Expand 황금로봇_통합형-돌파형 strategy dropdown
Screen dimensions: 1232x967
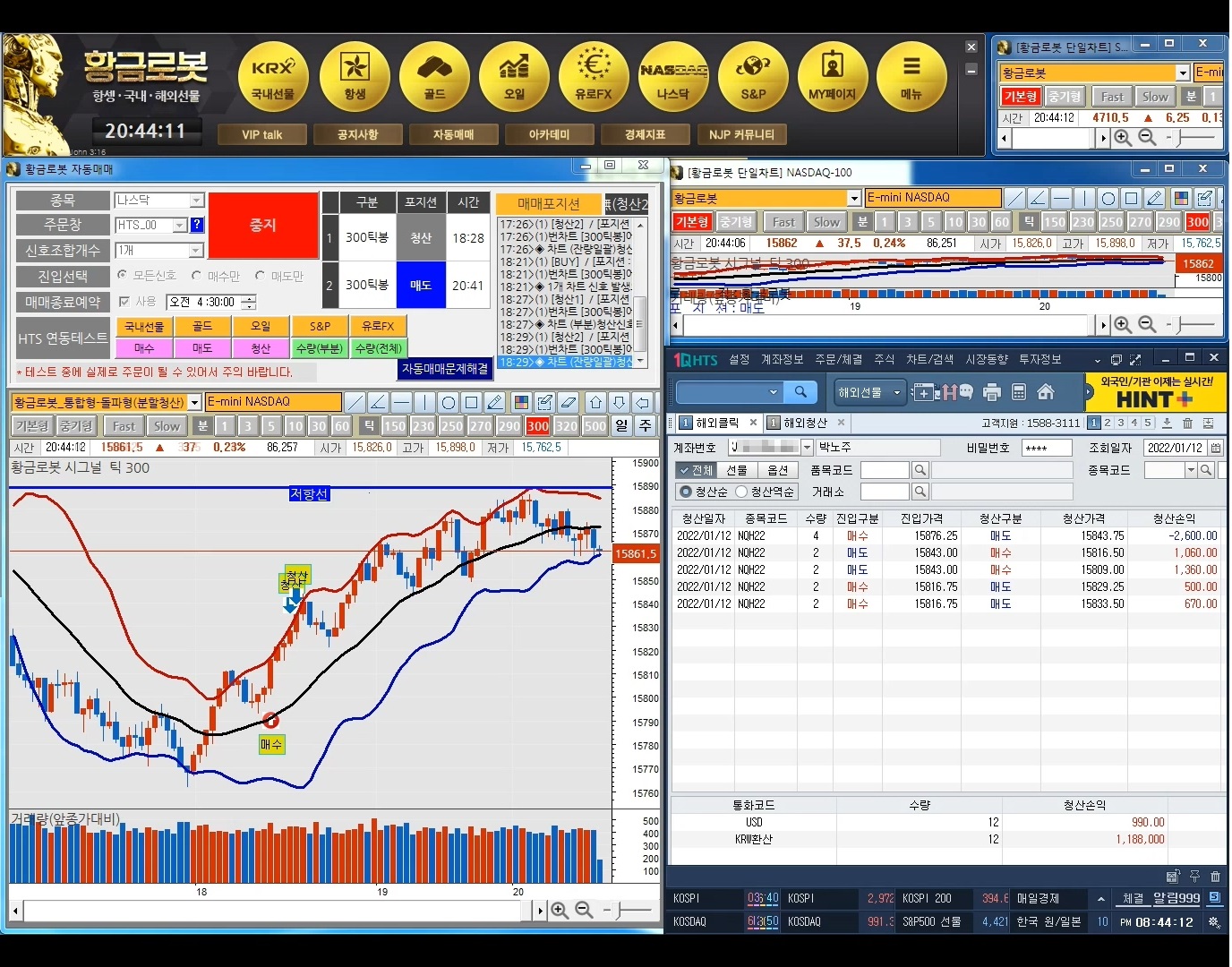pos(194,403)
